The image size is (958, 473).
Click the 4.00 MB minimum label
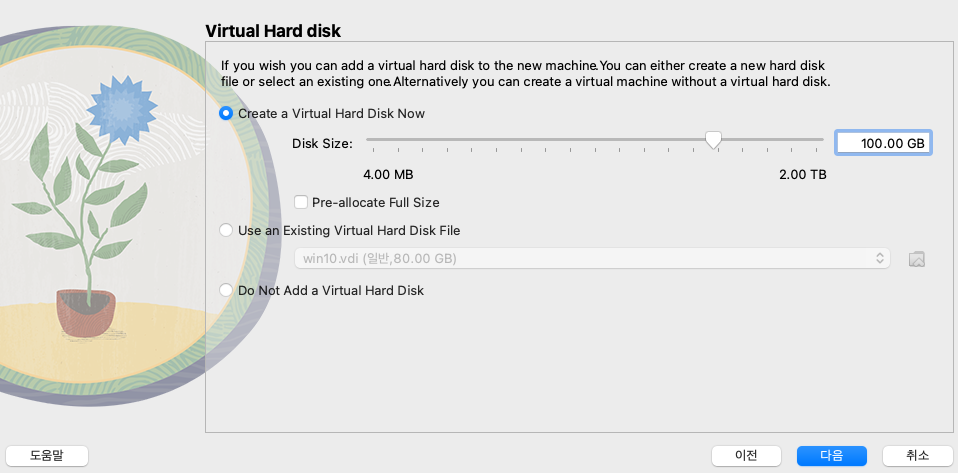(388, 175)
